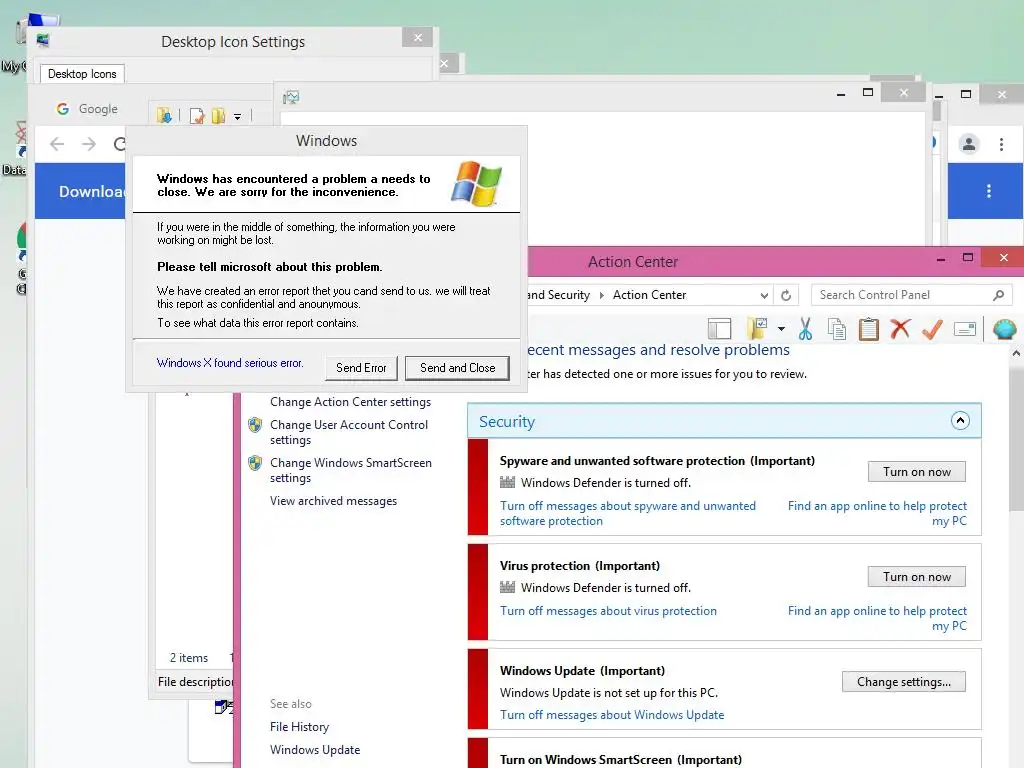Click the orange checkmark icon in Action Center toolbar
The image size is (1024, 768).
click(x=932, y=329)
